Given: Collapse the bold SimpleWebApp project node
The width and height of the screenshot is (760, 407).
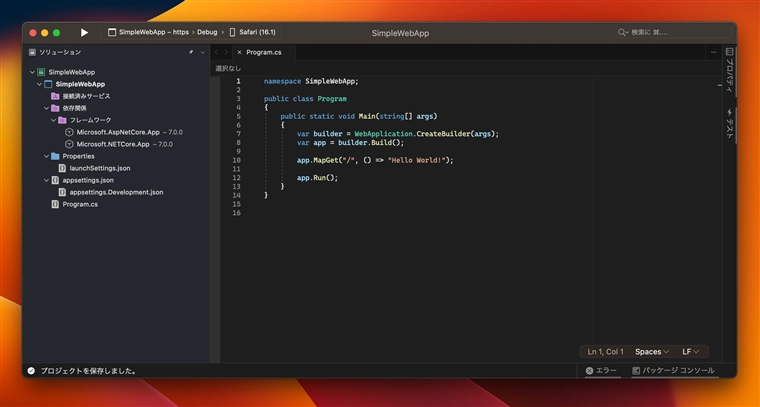Looking at the screenshot, I should pyautogui.click(x=40, y=84).
